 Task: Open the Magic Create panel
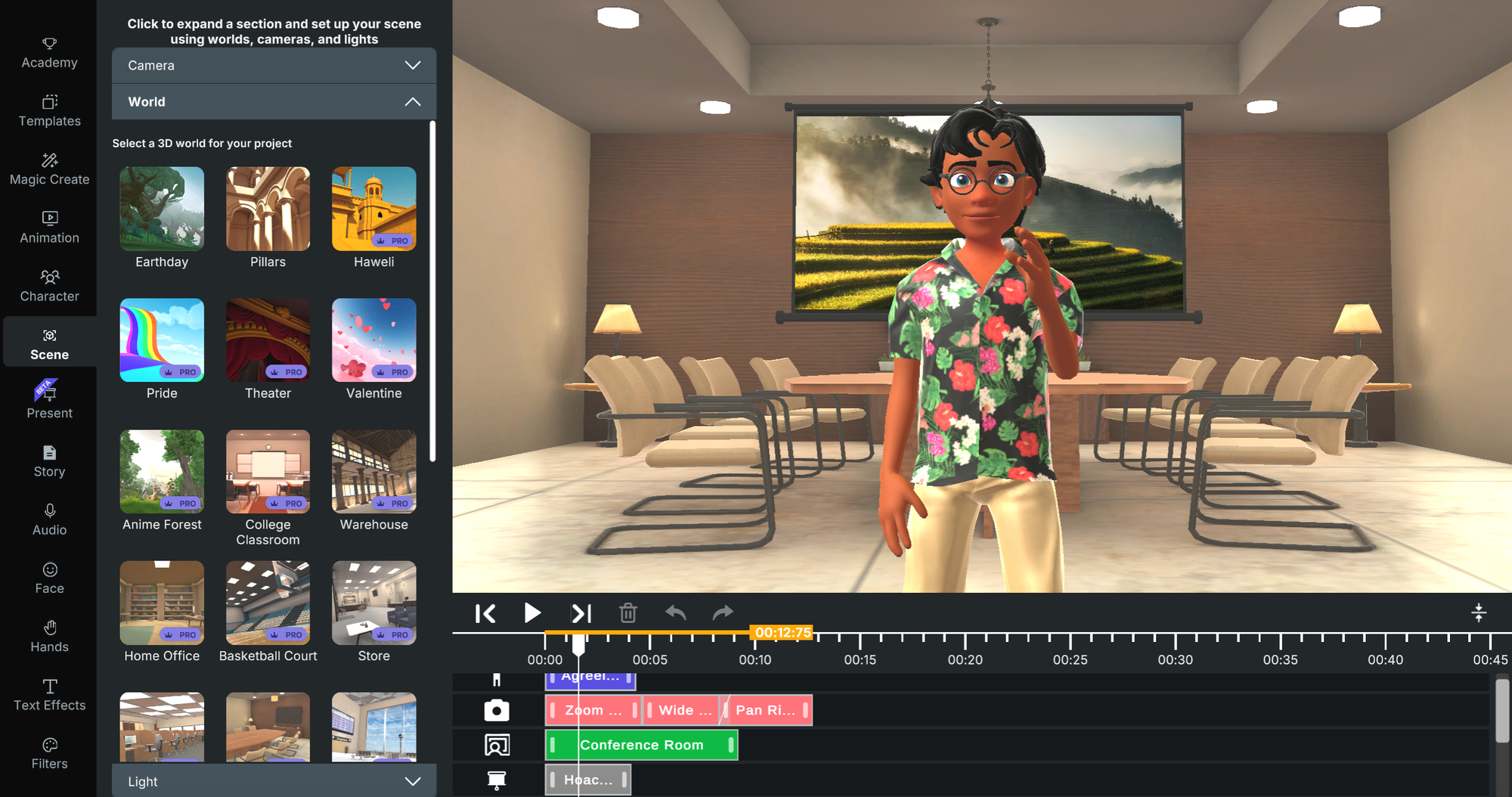(x=48, y=168)
